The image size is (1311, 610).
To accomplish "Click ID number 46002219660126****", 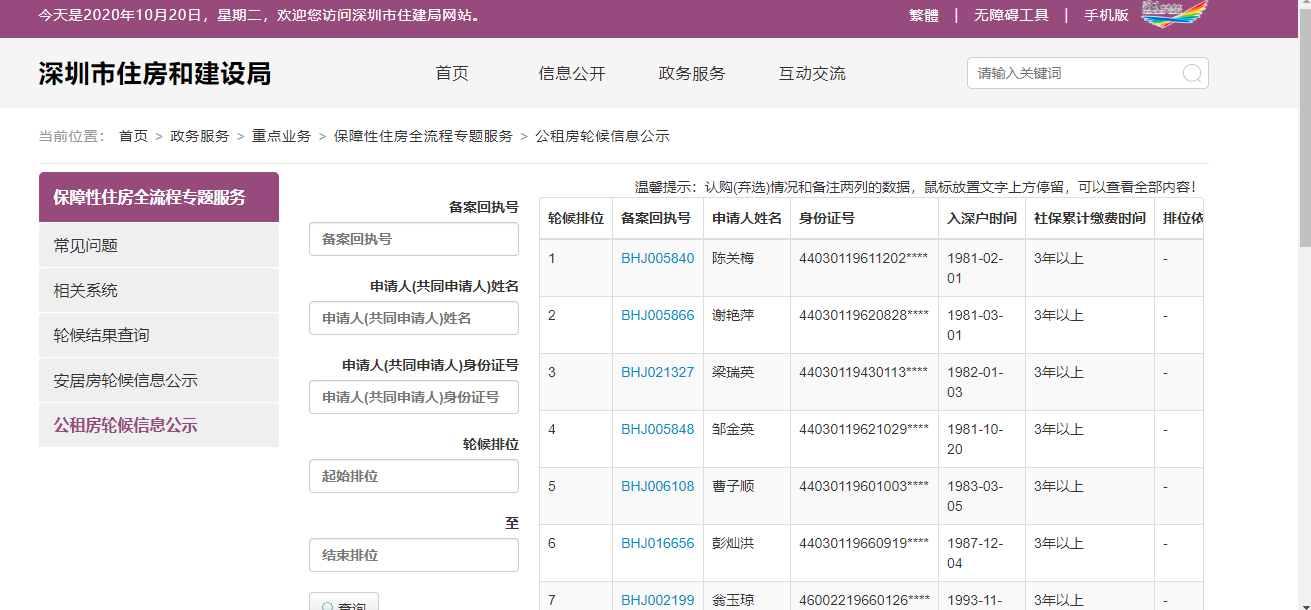I will click(864, 600).
